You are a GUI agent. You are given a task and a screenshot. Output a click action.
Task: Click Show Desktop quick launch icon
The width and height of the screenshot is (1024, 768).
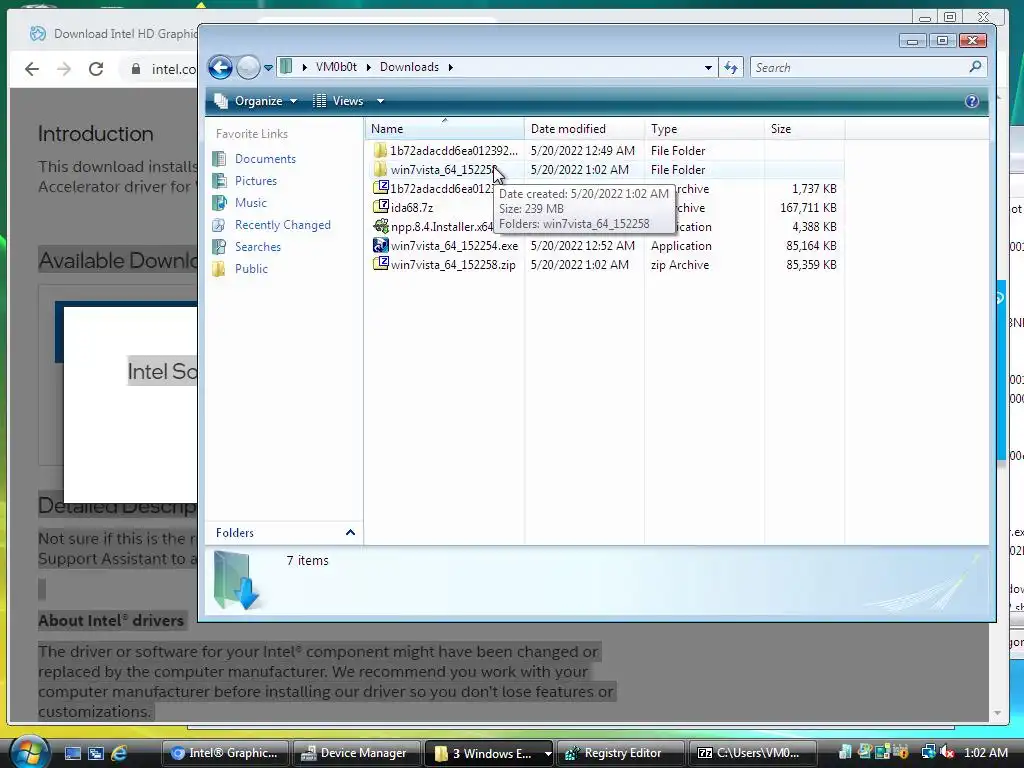tap(72, 754)
